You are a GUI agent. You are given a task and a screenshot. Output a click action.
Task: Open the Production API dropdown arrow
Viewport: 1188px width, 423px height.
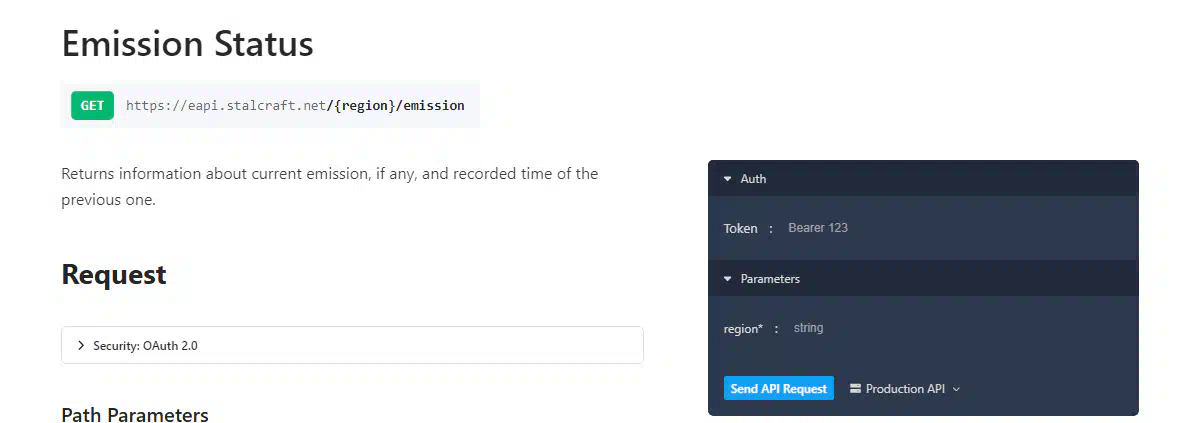(x=956, y=389)
